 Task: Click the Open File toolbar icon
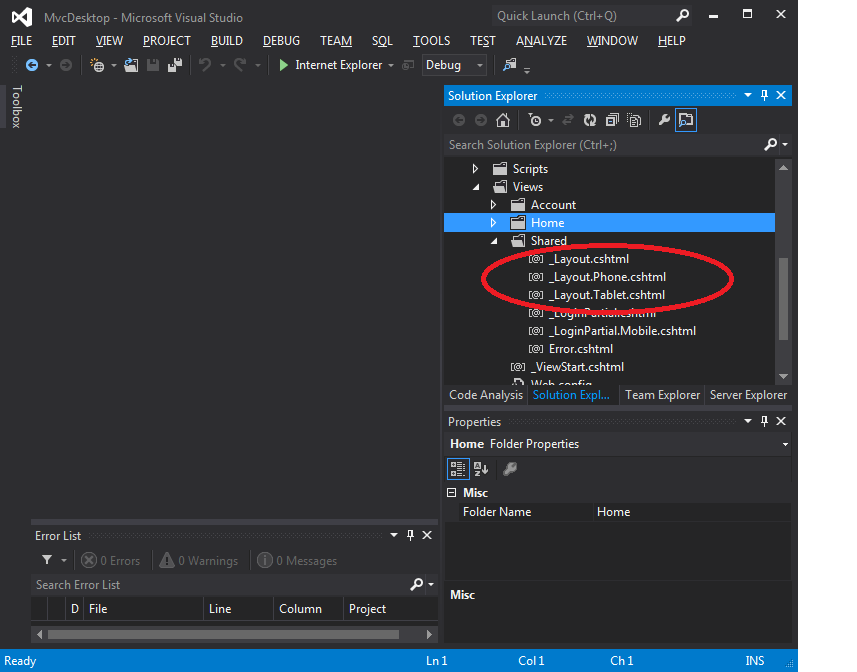[131, 66]
